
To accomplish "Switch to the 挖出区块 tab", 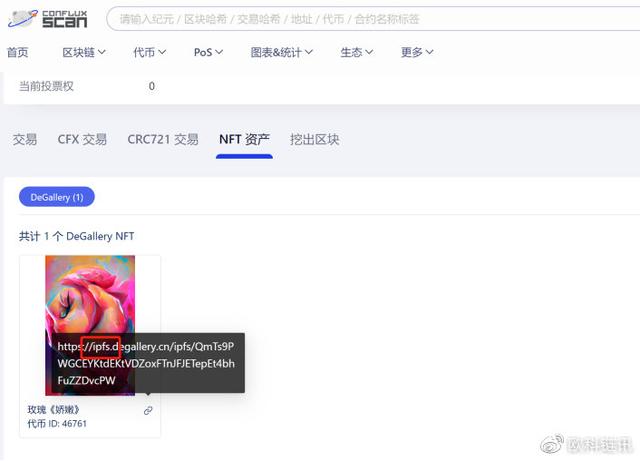I will (314, 140).
